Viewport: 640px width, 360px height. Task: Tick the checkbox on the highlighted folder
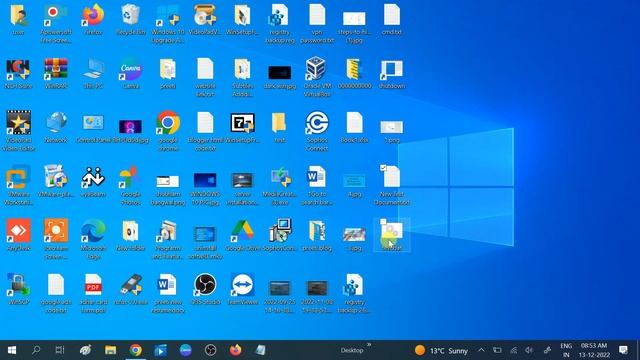pyautogui.click(x=383, y=222)
